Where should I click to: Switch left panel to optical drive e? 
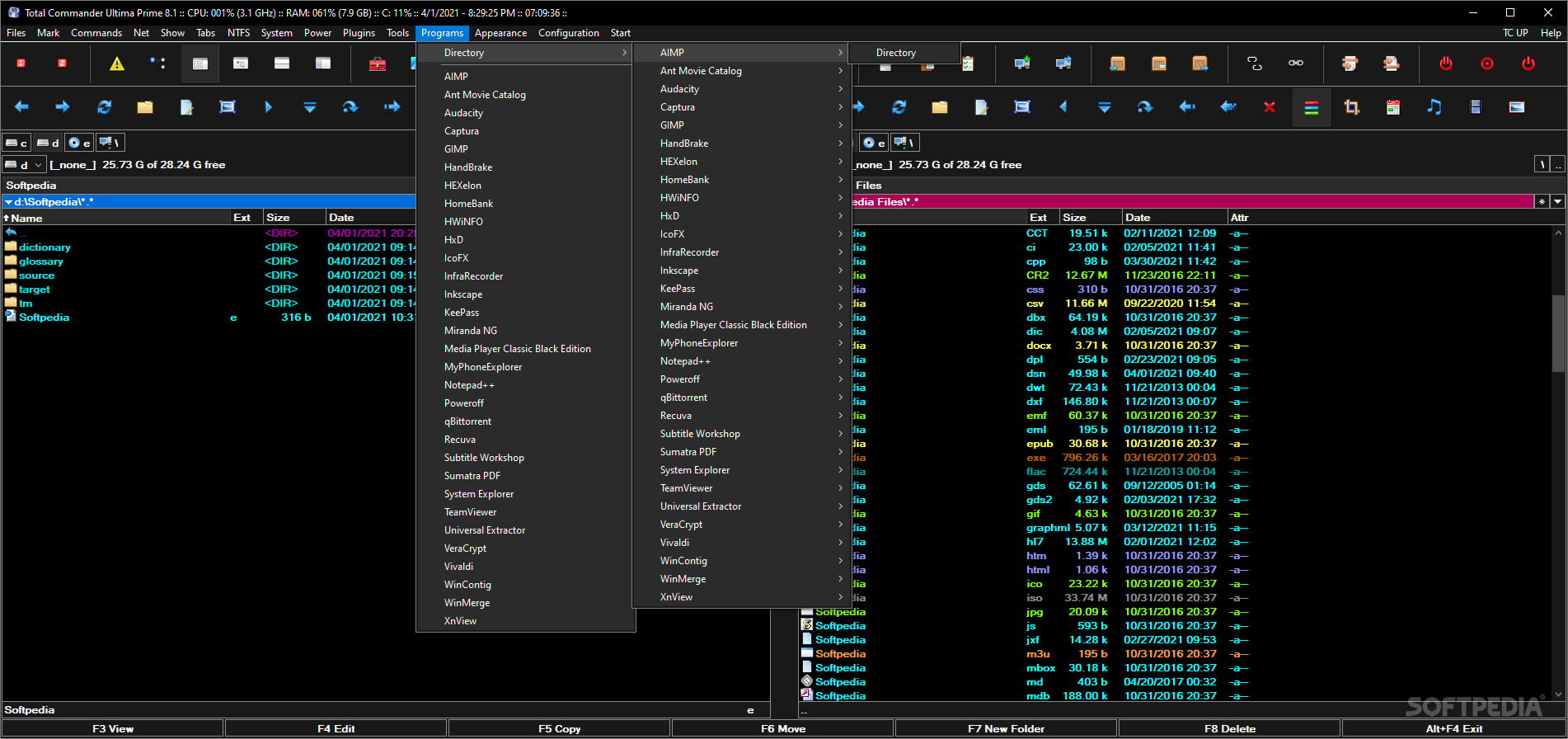tap(79, 143)
